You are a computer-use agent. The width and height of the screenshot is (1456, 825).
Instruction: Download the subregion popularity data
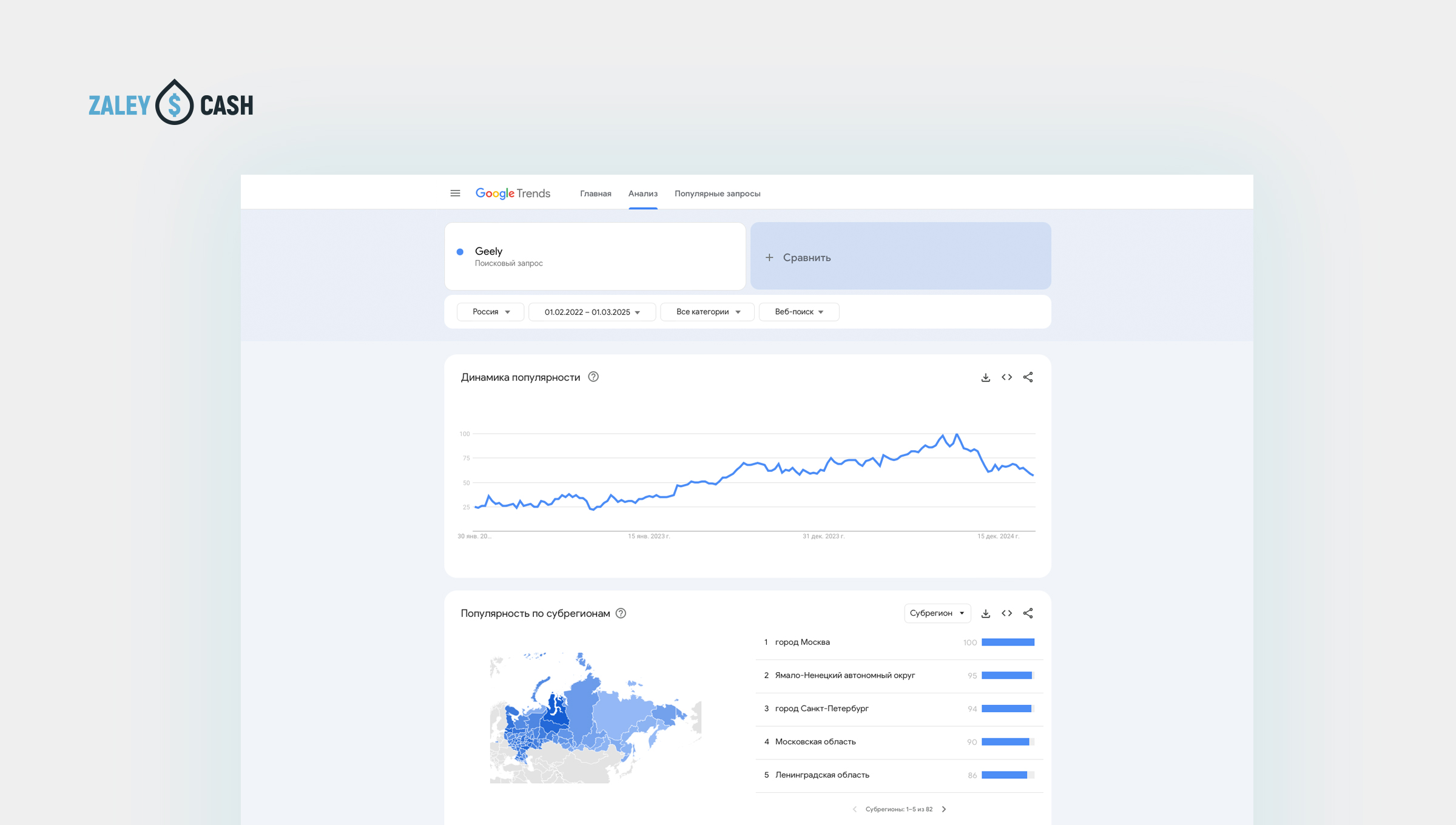pos(986,613)
